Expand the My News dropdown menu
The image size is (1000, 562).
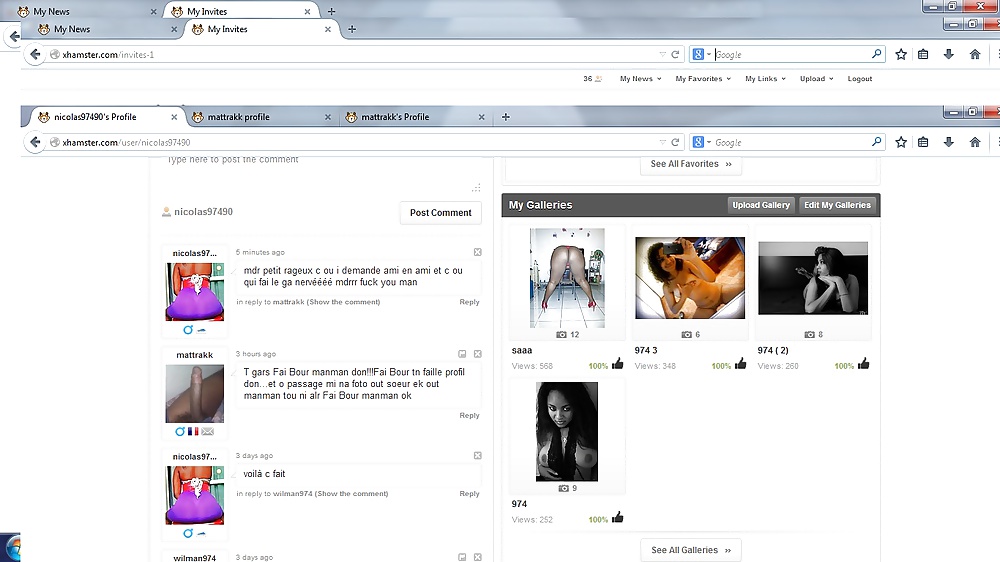tap(640, 79)
